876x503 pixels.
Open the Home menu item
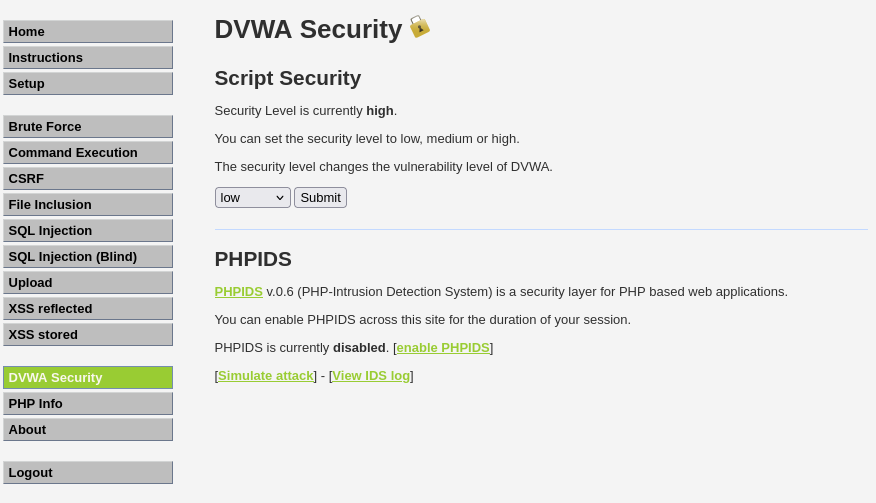click(88, 31)
